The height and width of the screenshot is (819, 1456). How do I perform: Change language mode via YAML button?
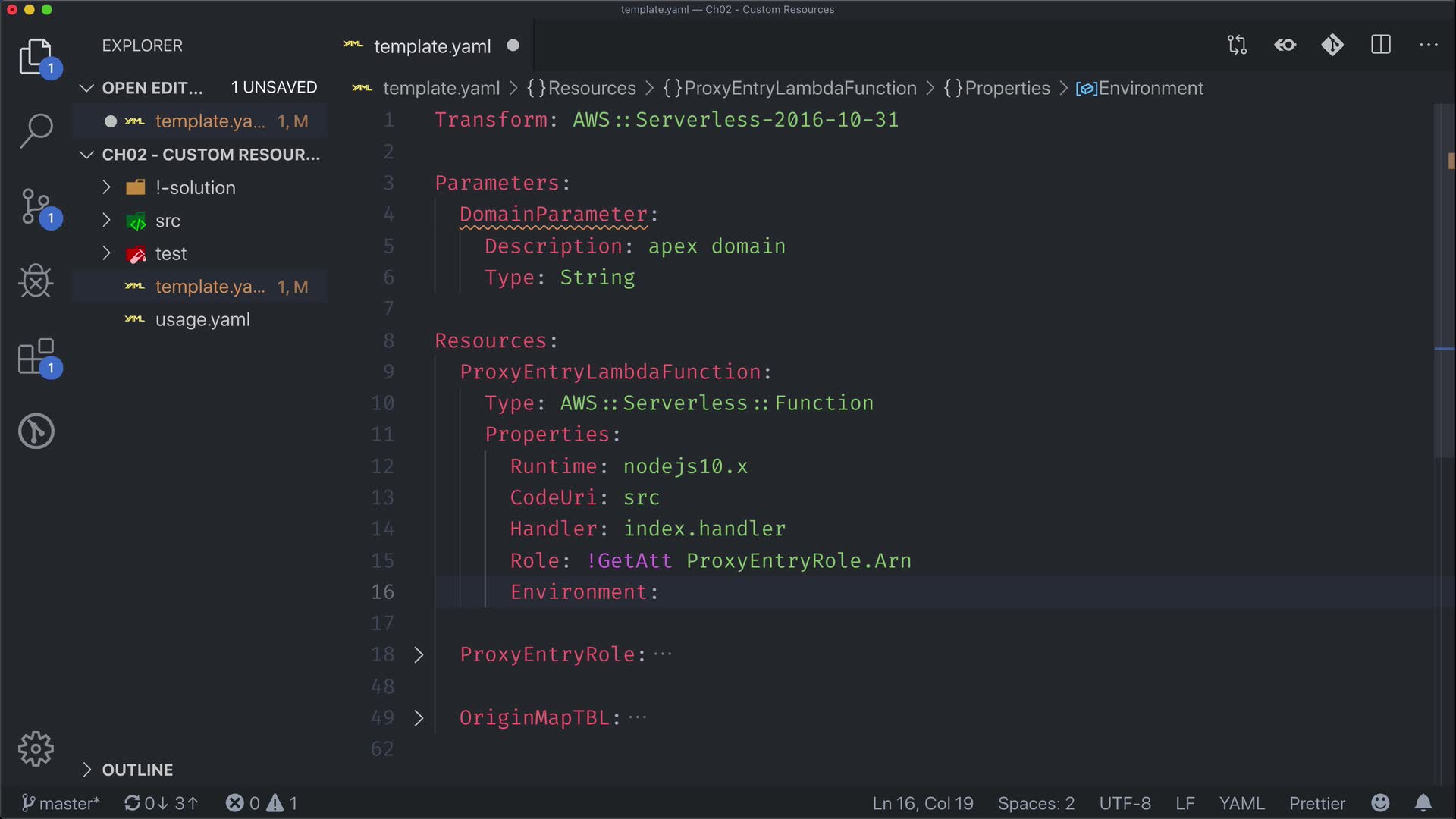1241,803
